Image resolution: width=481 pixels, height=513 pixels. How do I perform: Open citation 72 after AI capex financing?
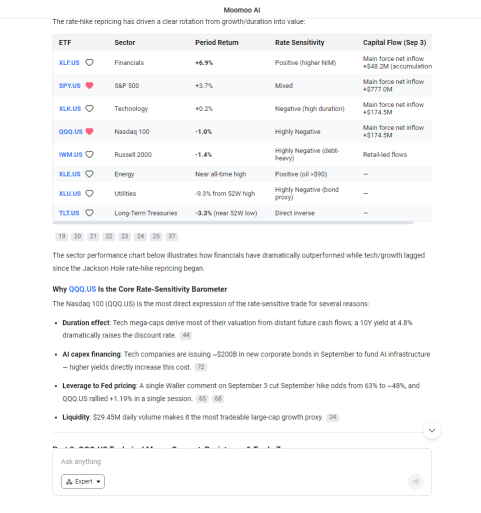(201, 367)
